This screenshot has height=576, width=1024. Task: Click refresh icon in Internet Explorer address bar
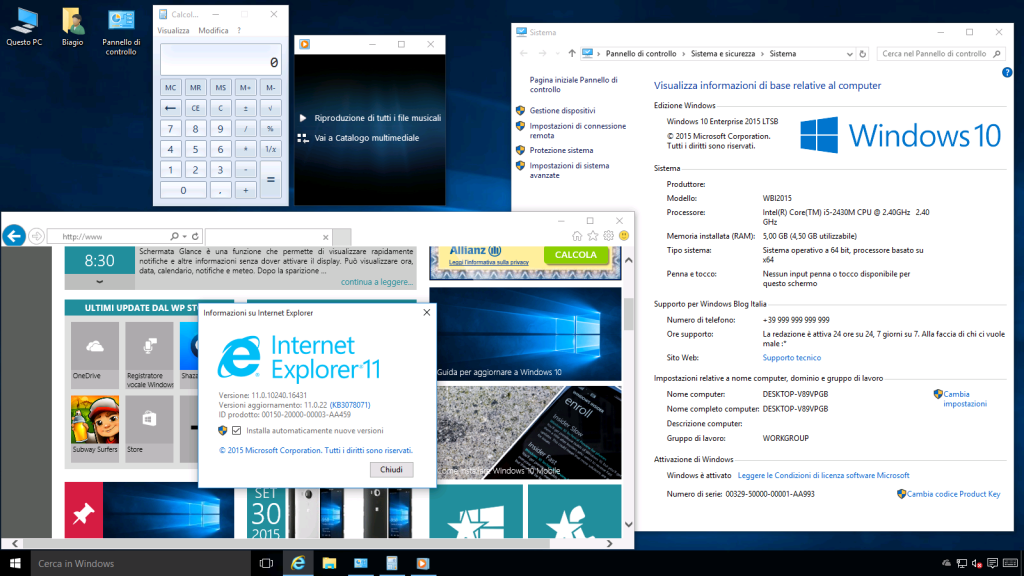[195, 236]
